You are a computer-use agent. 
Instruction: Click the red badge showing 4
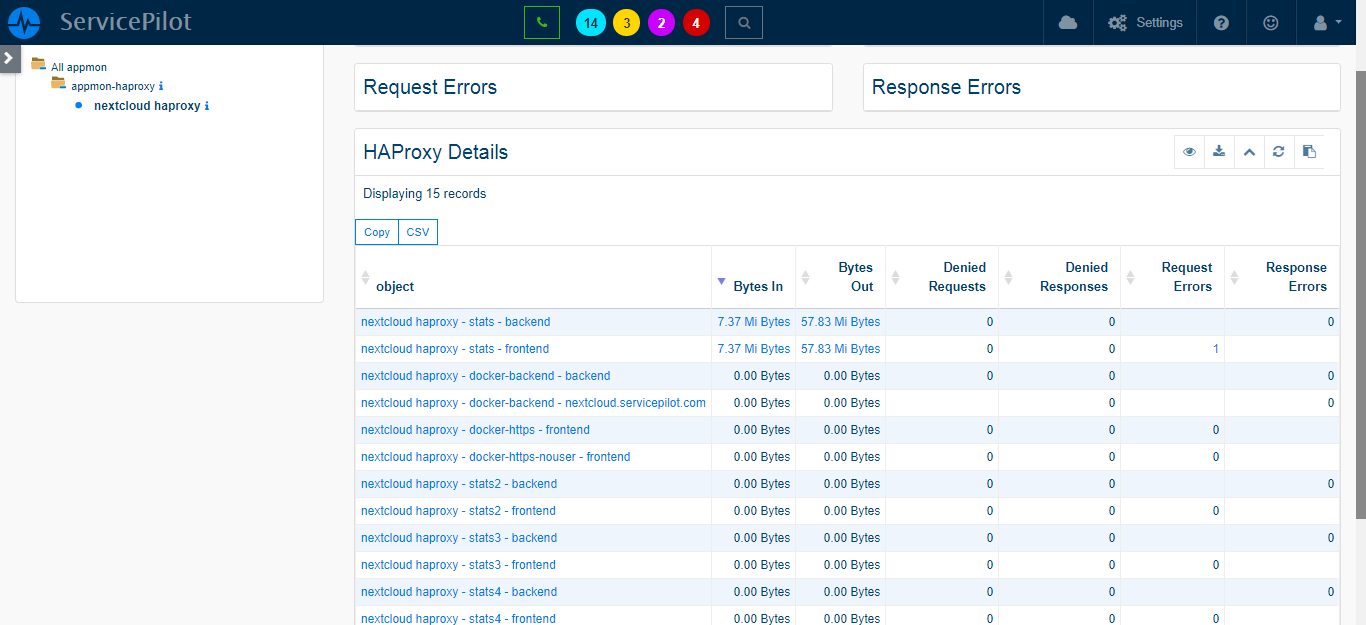pos(696,23)
